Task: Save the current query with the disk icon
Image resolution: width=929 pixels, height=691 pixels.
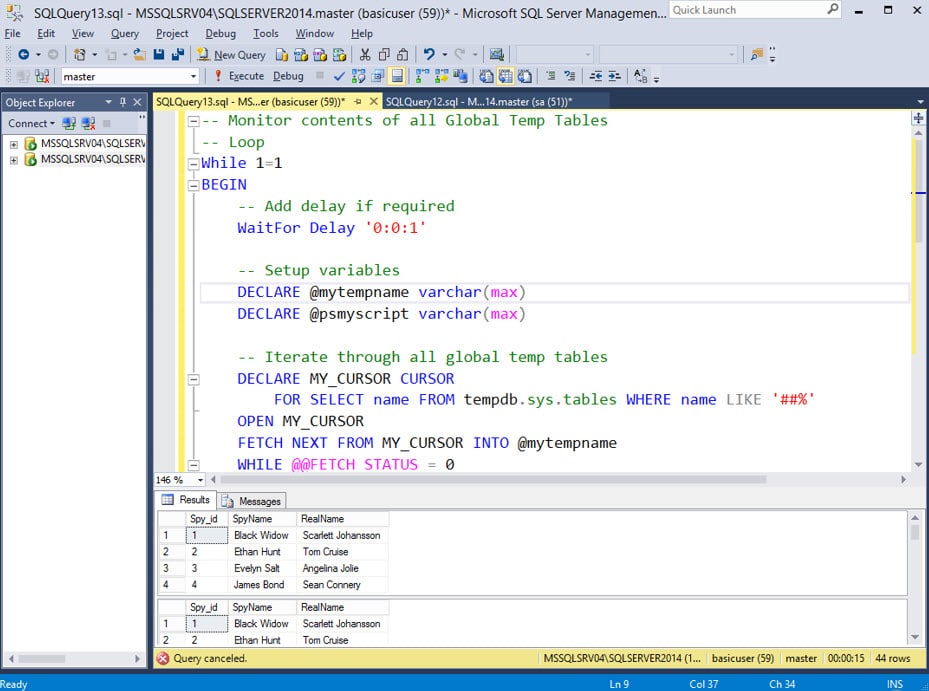Action: [159, 55]
